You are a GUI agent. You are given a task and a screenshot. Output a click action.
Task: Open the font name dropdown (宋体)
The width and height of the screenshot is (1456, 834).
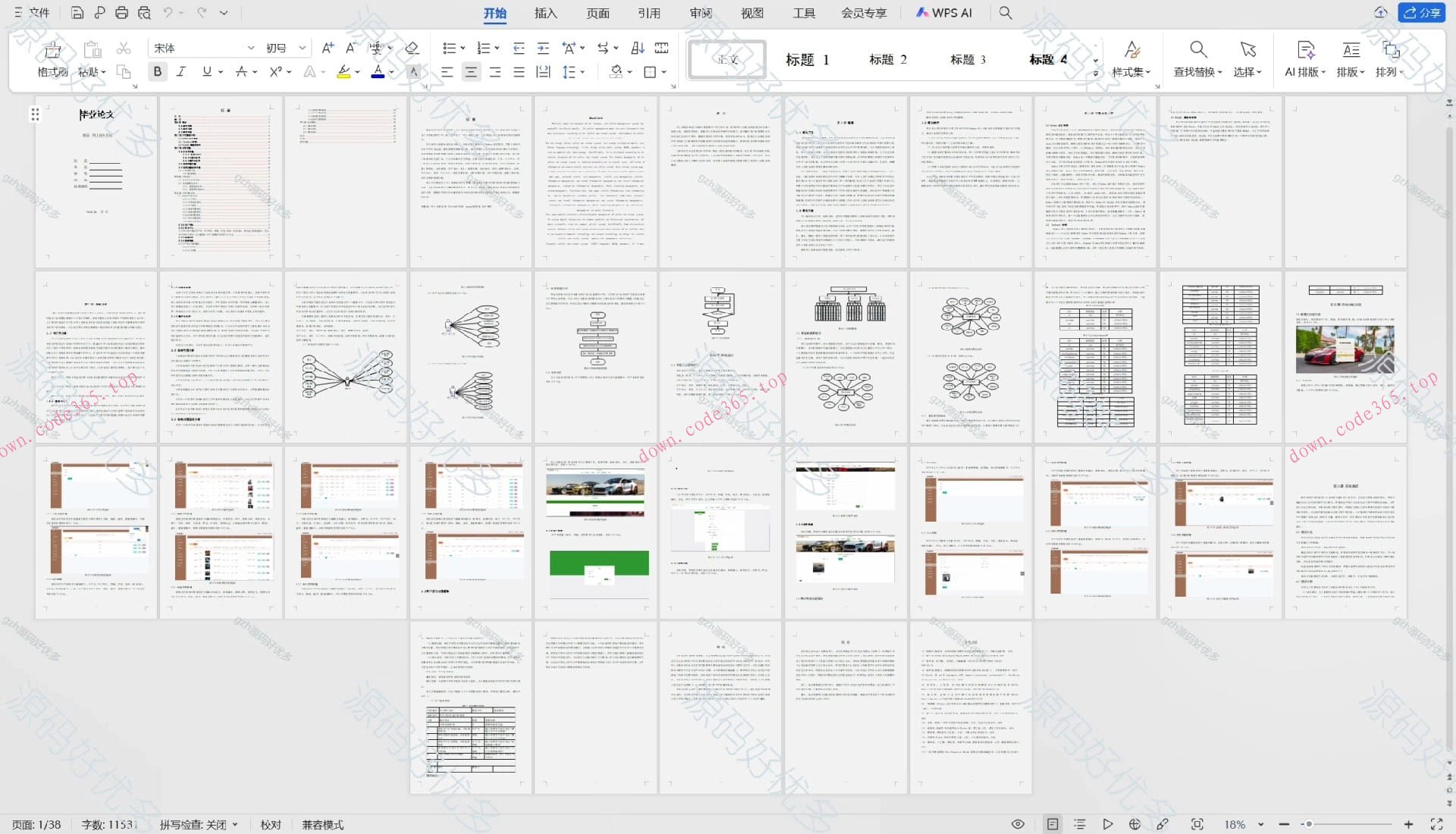click(x=250, y=48)
